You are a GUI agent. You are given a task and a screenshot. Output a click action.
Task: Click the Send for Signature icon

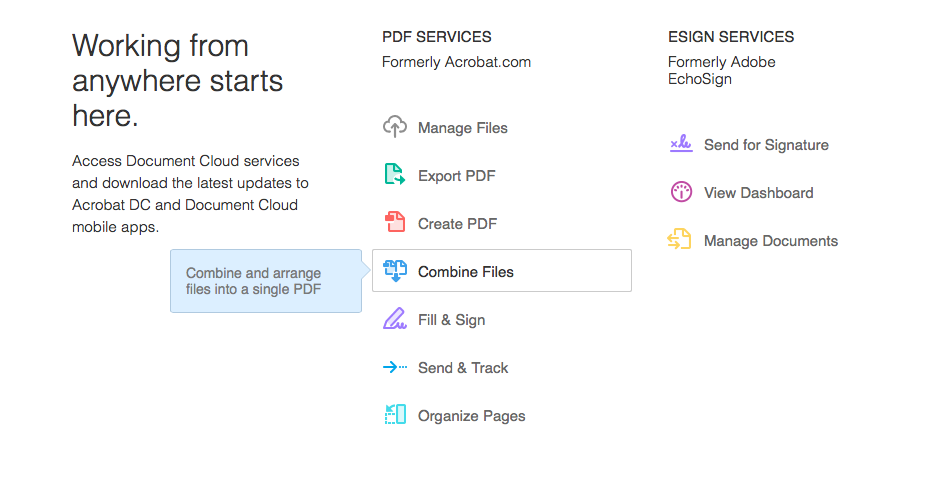point(681,144)
